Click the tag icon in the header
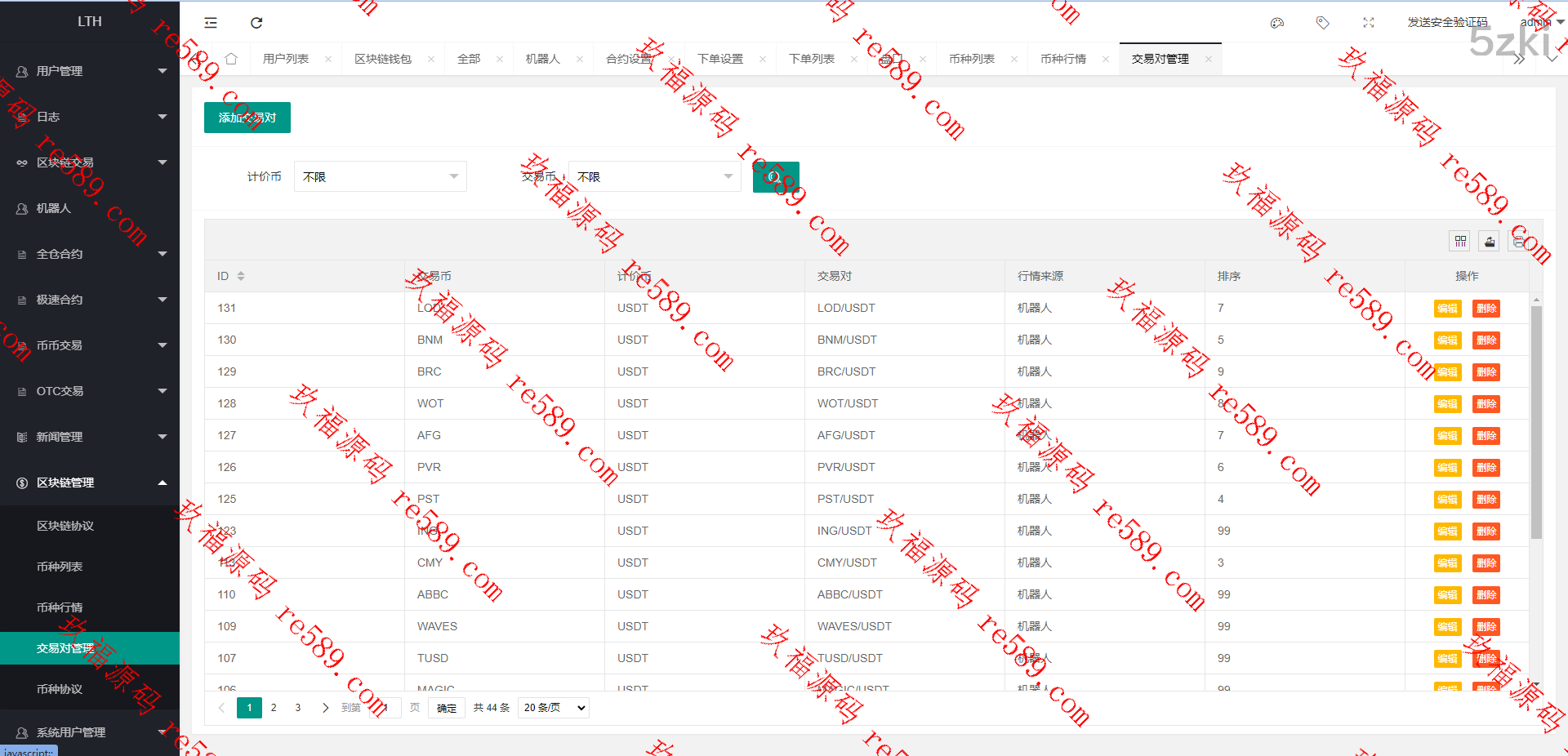1568x756 pixels. (x=1323, y=23)
